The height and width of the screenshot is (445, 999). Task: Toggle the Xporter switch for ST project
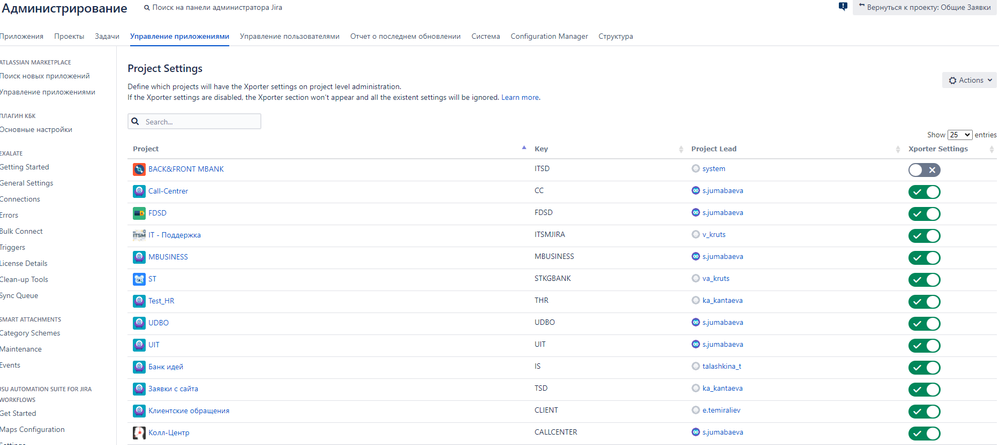924,280
